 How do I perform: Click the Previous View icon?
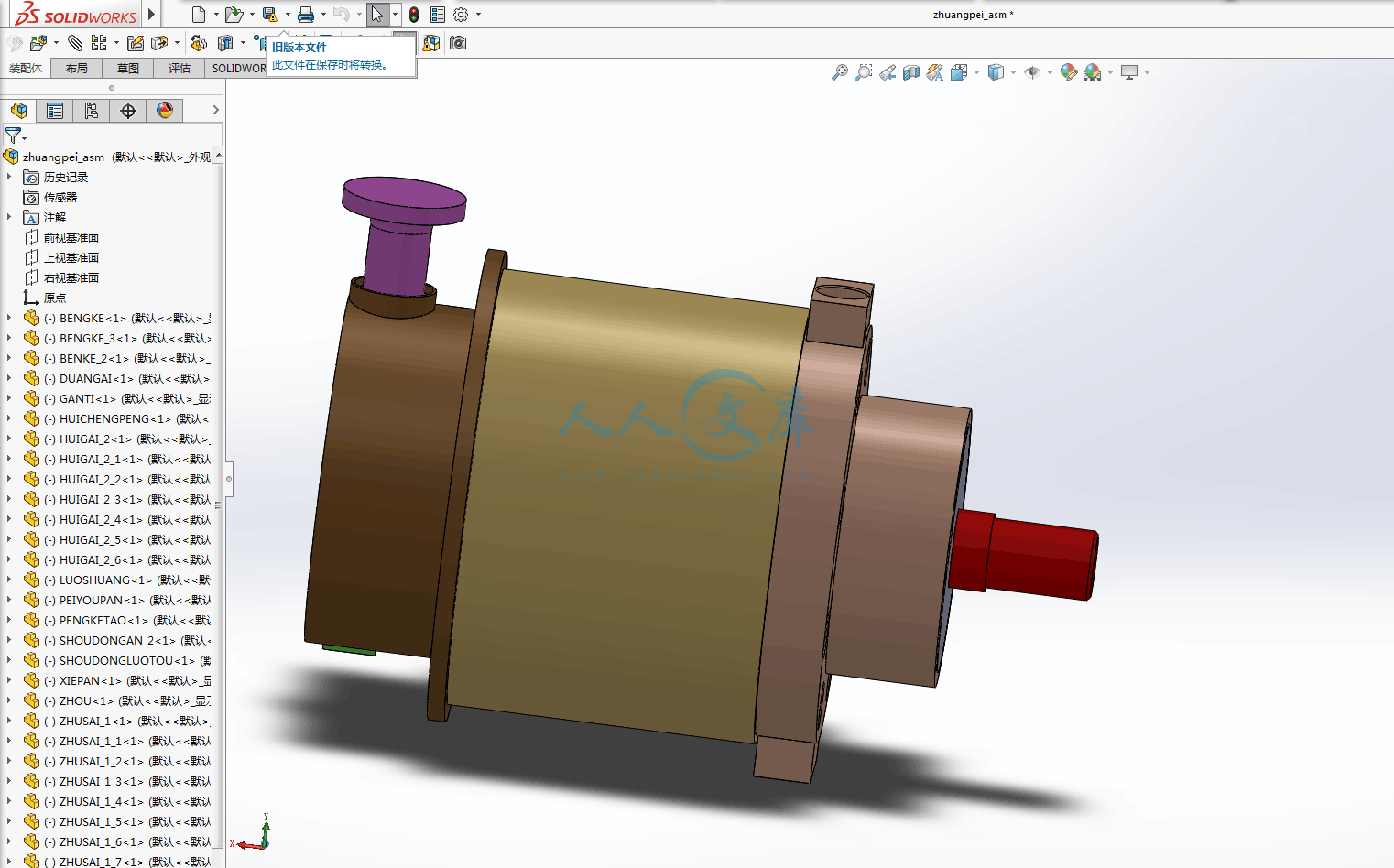coord(888,72)
